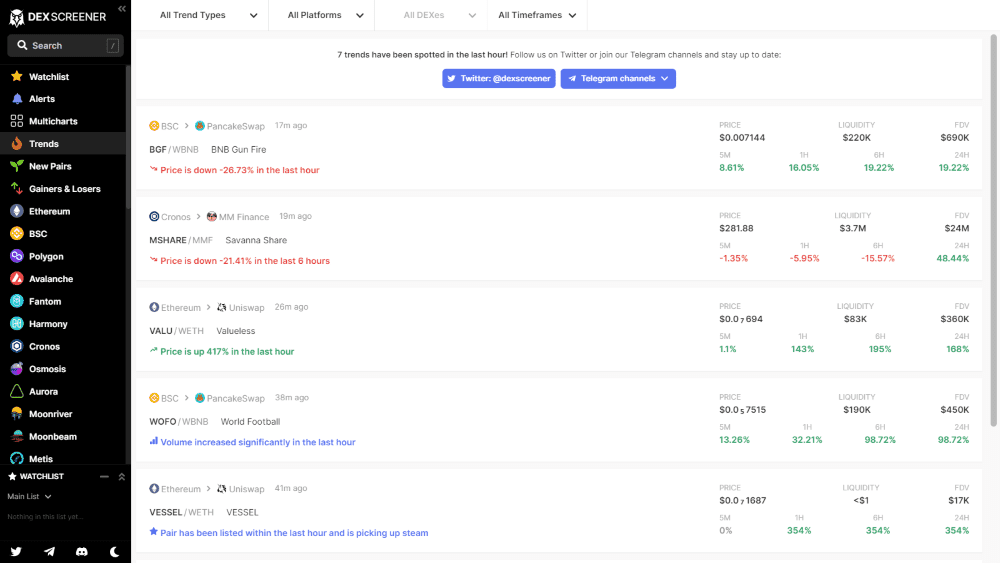Click 'Price is down -21.41% in the last 6 hours'
The image size is (1000, 563).
[x=245, y=261]
